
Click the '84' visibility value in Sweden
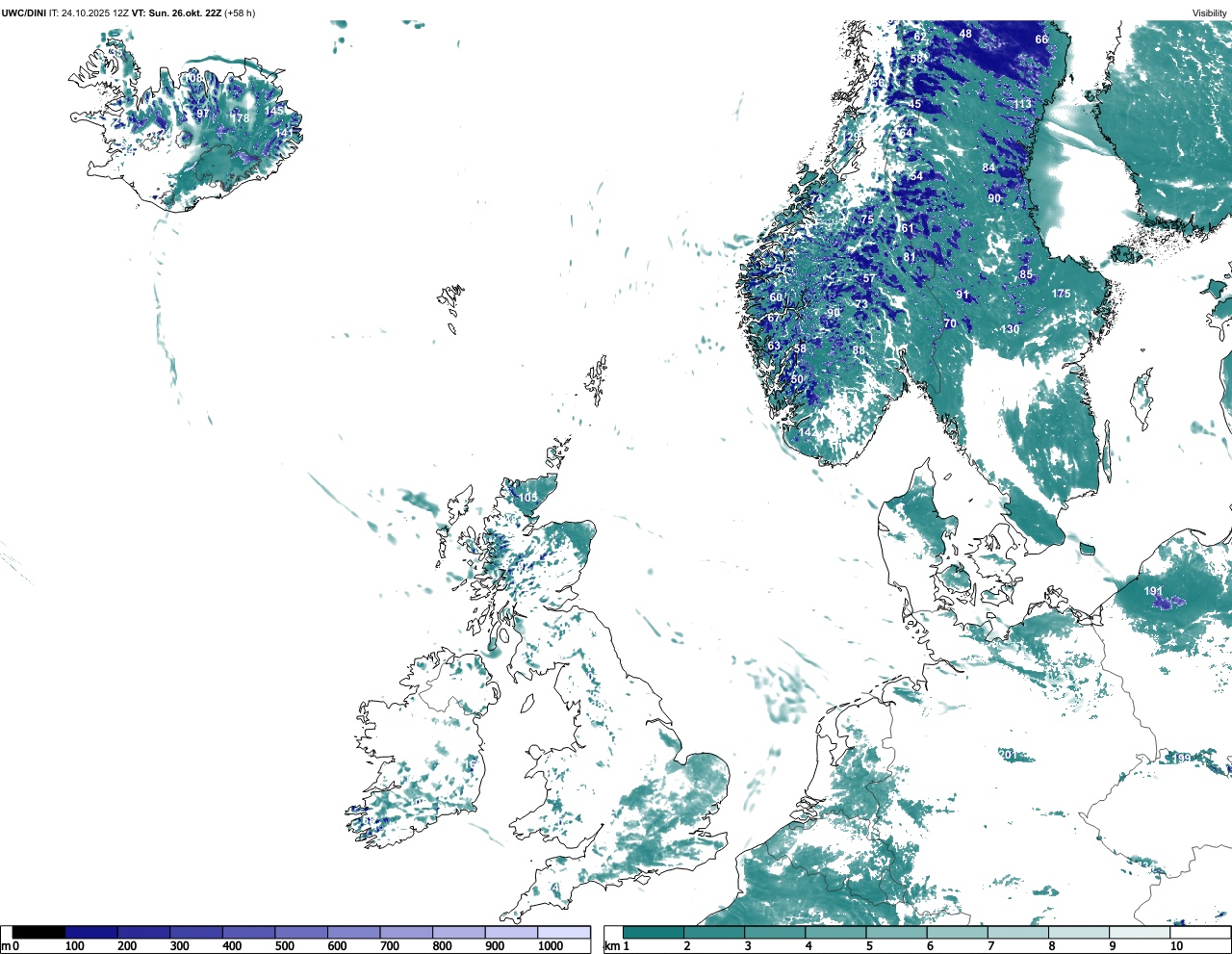tap(988, 168)
